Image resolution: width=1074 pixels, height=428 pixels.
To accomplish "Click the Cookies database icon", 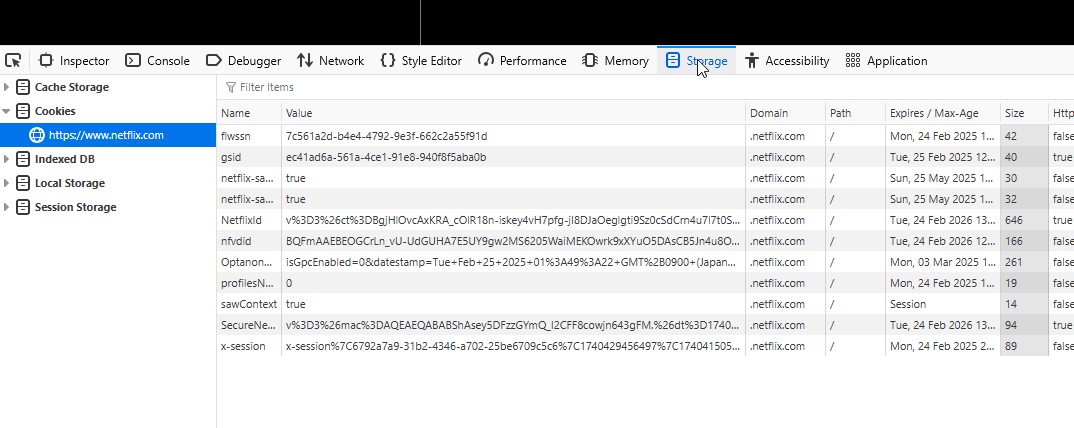I will click(x=23, y=111).
